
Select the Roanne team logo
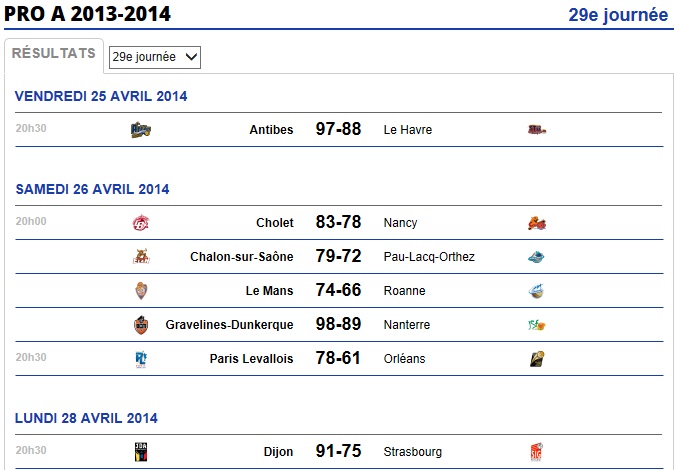coord(536,291)
